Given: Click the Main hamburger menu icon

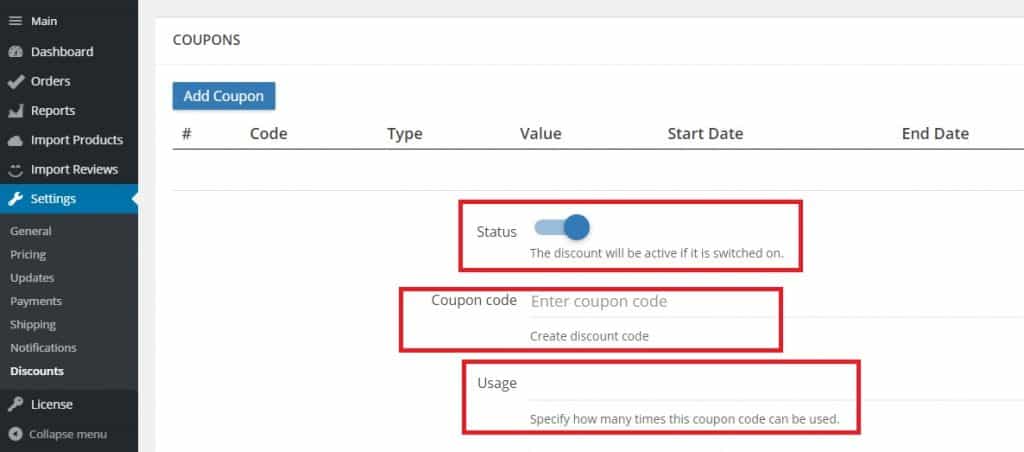Looking at the screenshot, I should [x=15, y=22].
